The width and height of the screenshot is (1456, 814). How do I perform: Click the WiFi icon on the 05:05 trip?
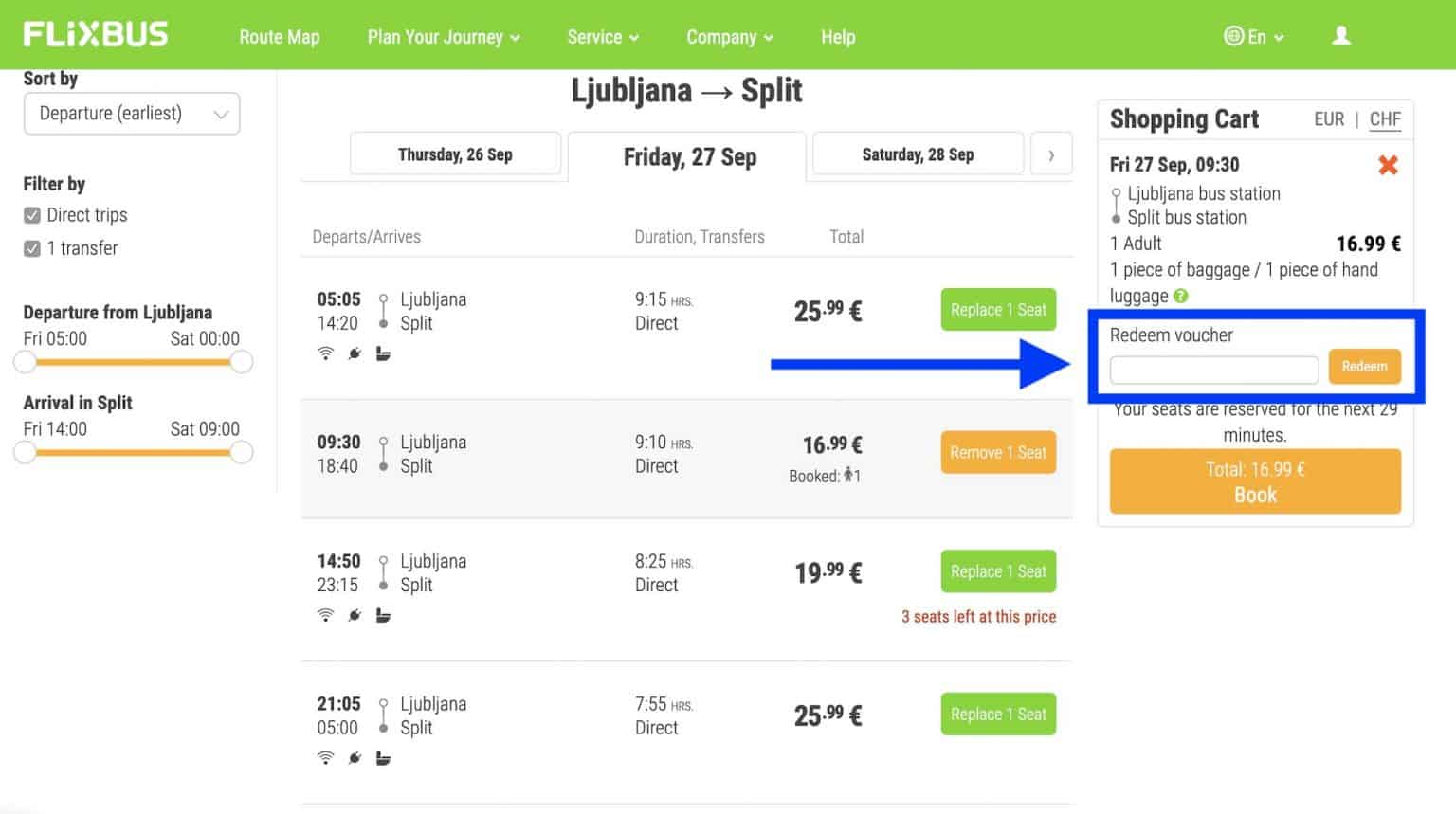pyautogui.click(x=326, y=353)
